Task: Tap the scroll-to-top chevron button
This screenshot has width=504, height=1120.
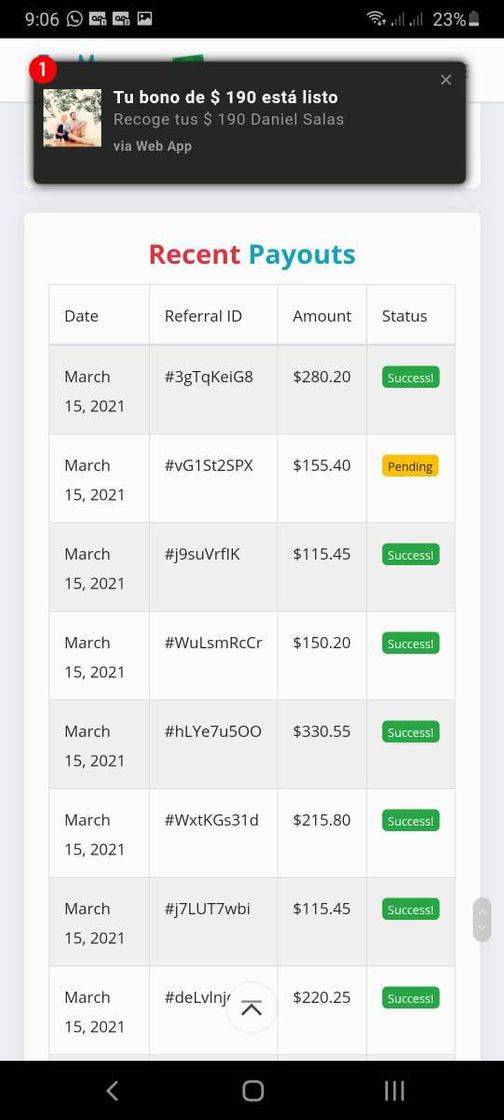Action: point(251,1008)
